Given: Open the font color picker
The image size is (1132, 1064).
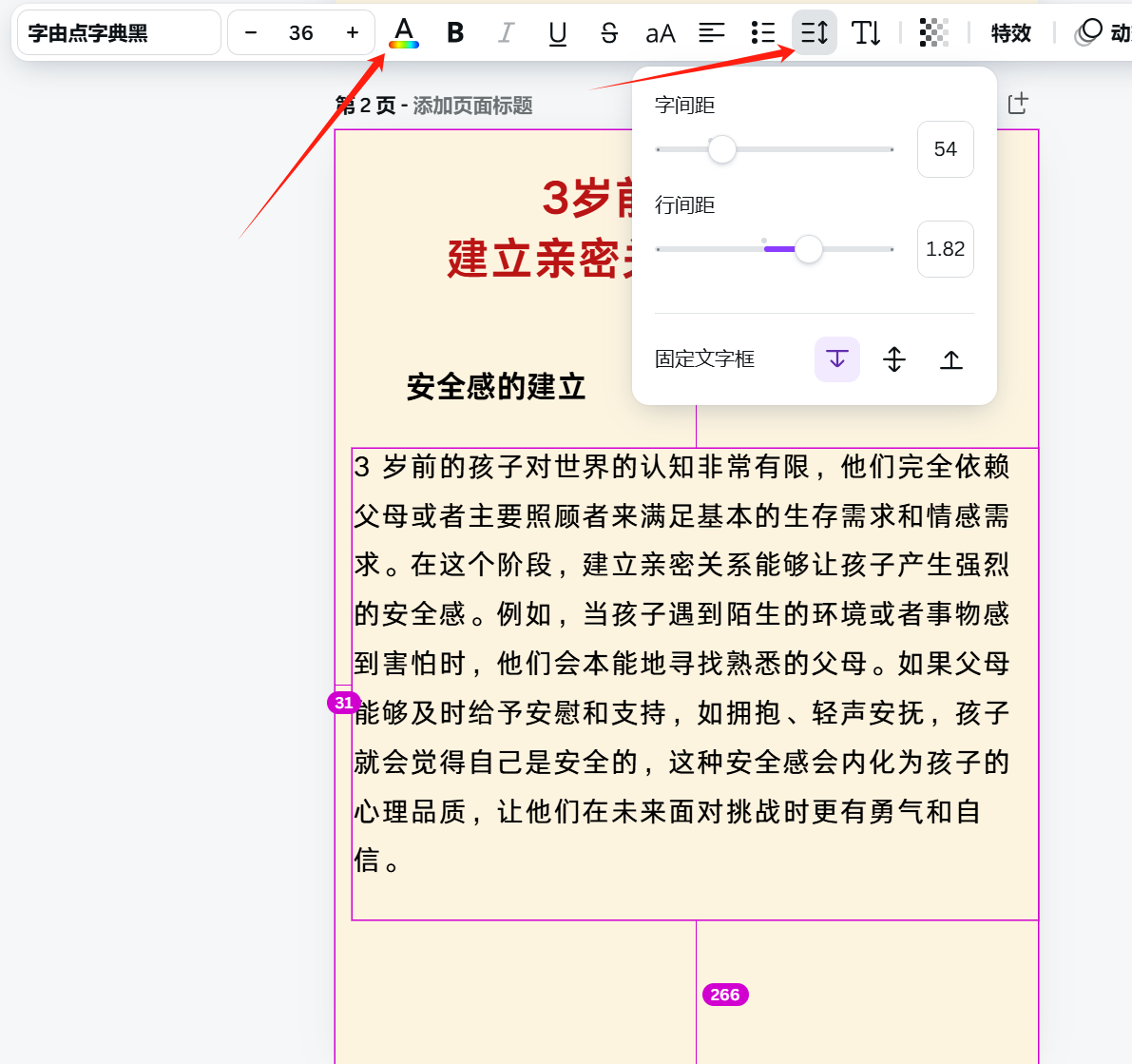Looking at the screenshot, I should (403, 32).
